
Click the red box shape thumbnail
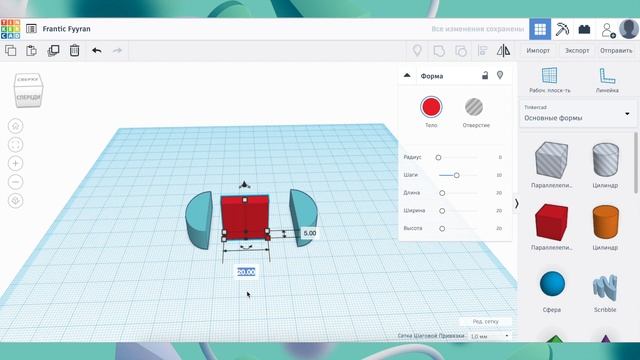tap(551, 222)
